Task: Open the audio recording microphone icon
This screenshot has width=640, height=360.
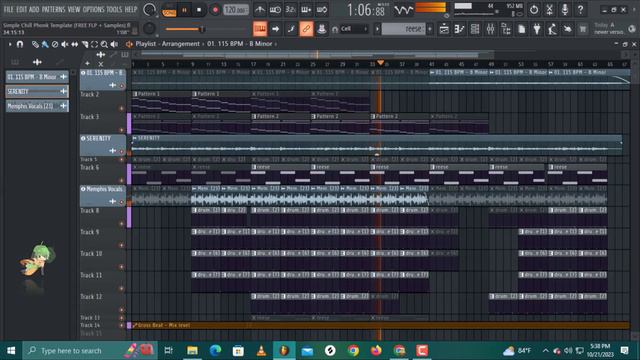Action: click(565, 9)
